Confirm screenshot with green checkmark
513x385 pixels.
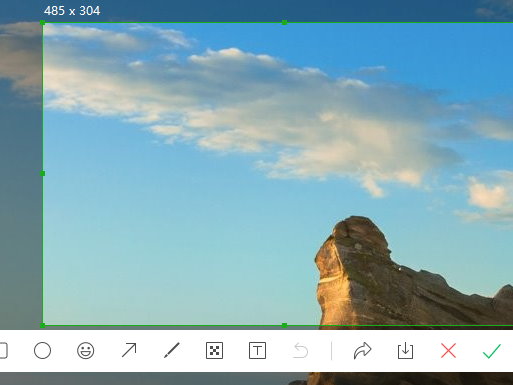tap(492, 351)
